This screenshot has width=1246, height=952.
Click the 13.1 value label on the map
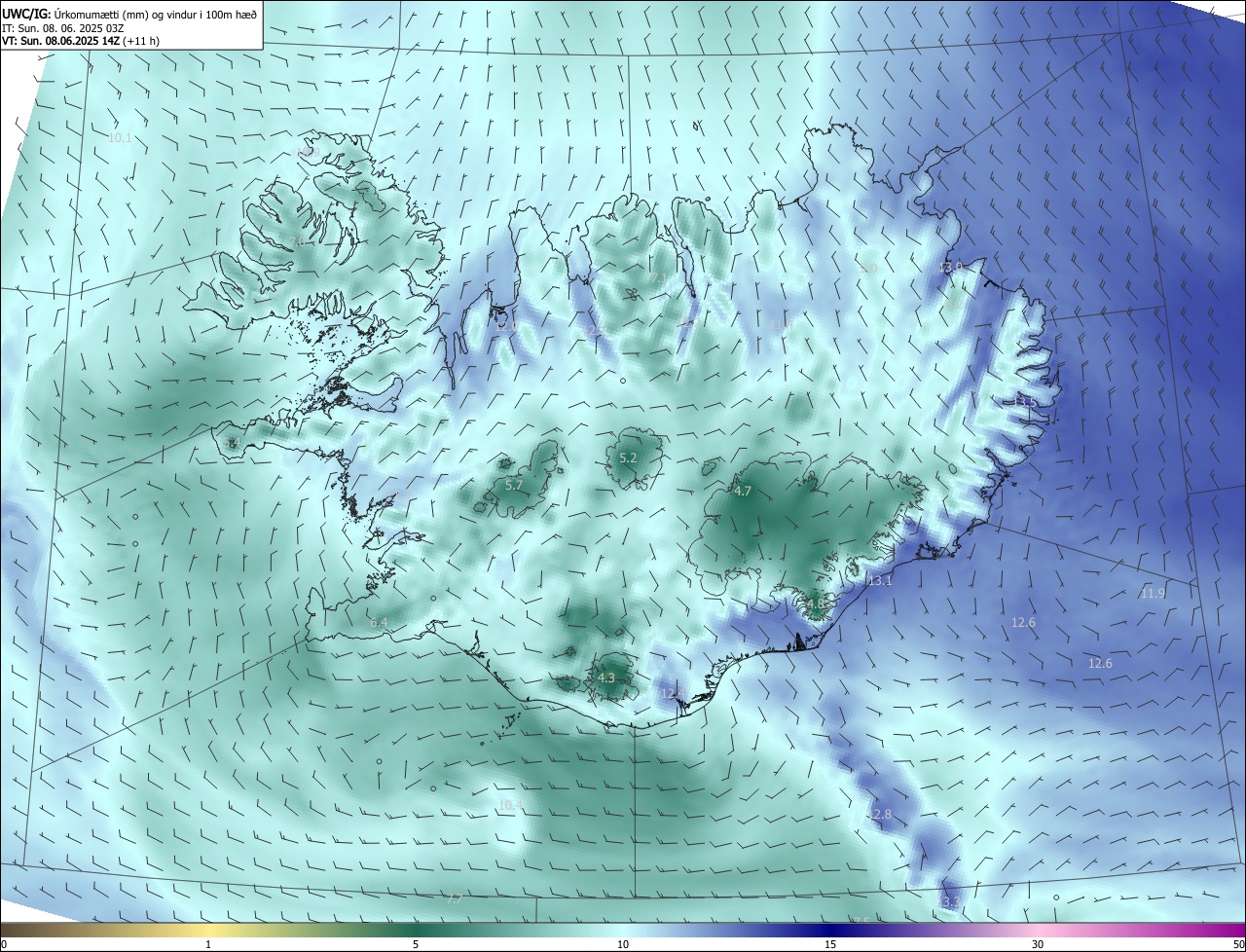point(879,581)
